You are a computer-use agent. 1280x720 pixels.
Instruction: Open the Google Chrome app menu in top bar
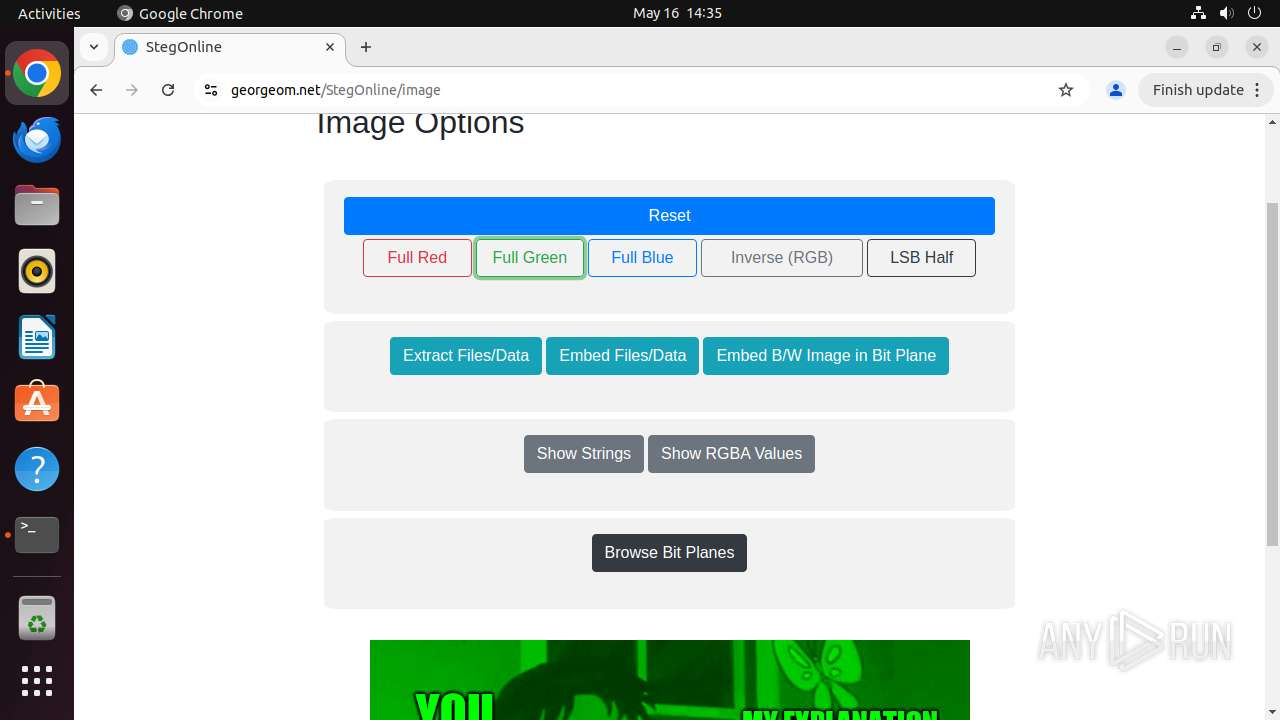[180, 13]
